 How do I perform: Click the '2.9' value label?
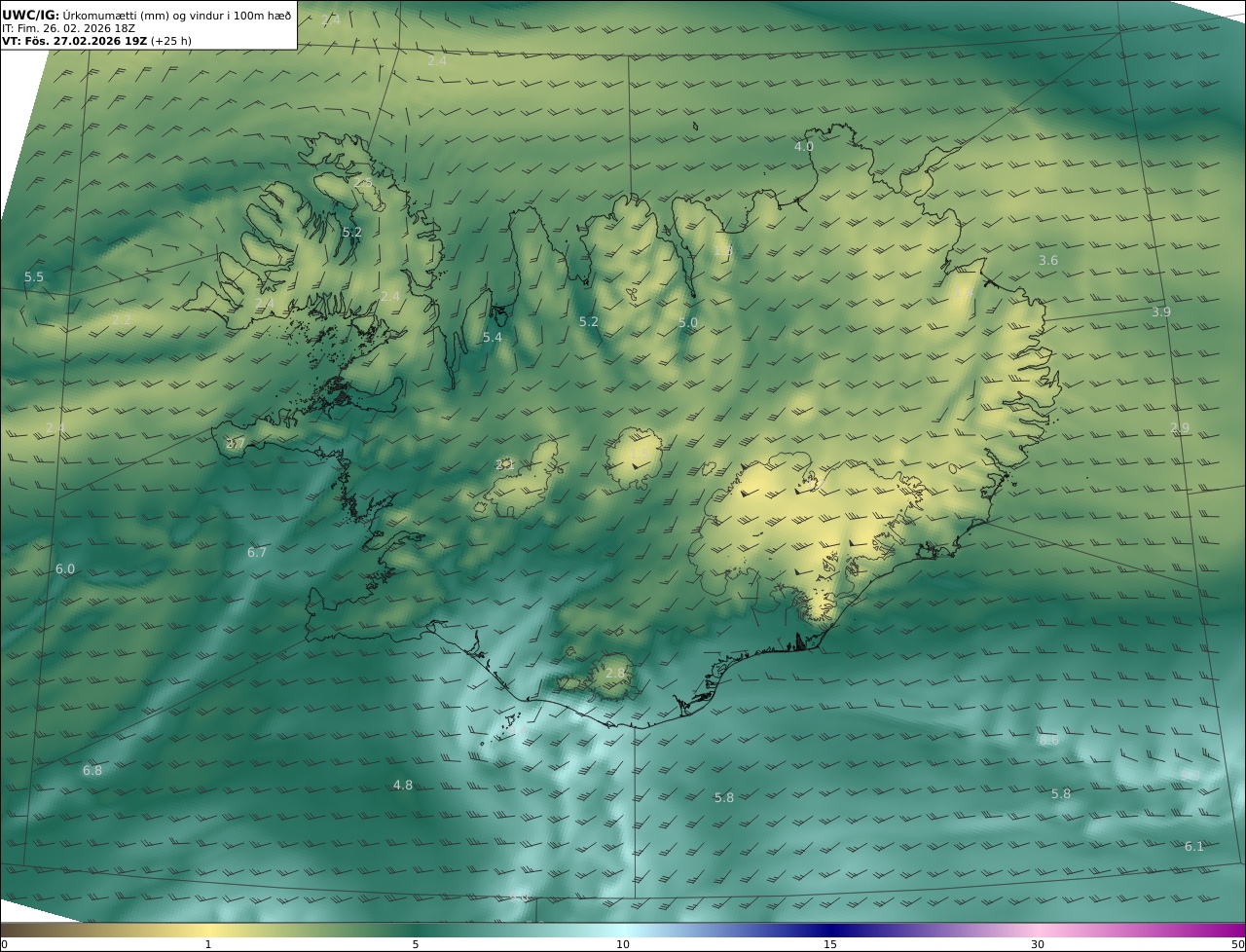(1180, 428)
